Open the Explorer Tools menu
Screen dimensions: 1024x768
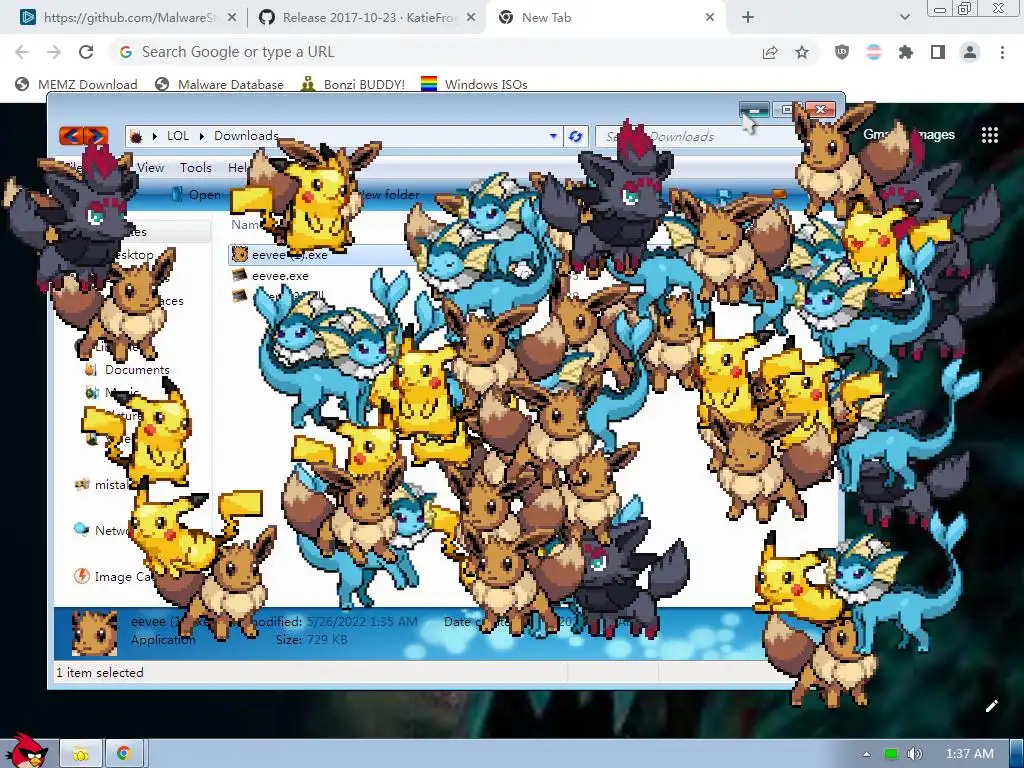[x=196, y=168]
